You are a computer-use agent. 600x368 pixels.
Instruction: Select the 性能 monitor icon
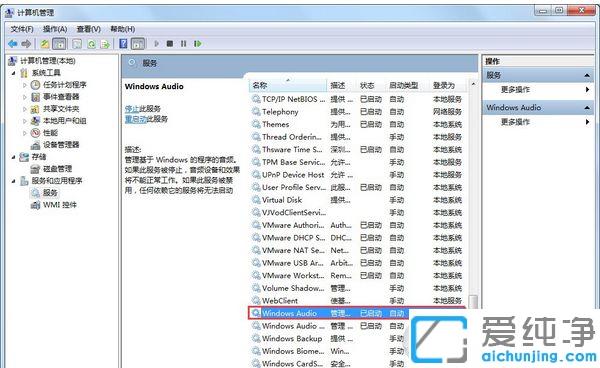point(35,133)
